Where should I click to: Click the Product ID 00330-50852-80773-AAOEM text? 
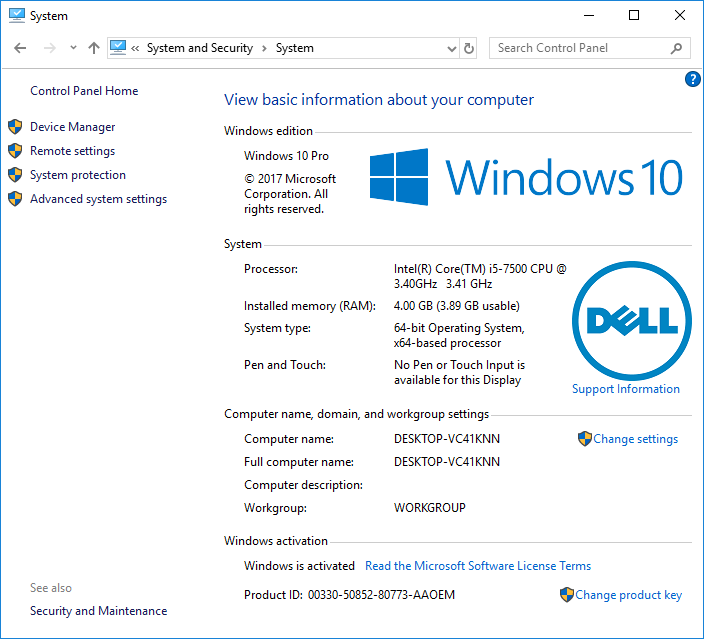pos(349,595)
